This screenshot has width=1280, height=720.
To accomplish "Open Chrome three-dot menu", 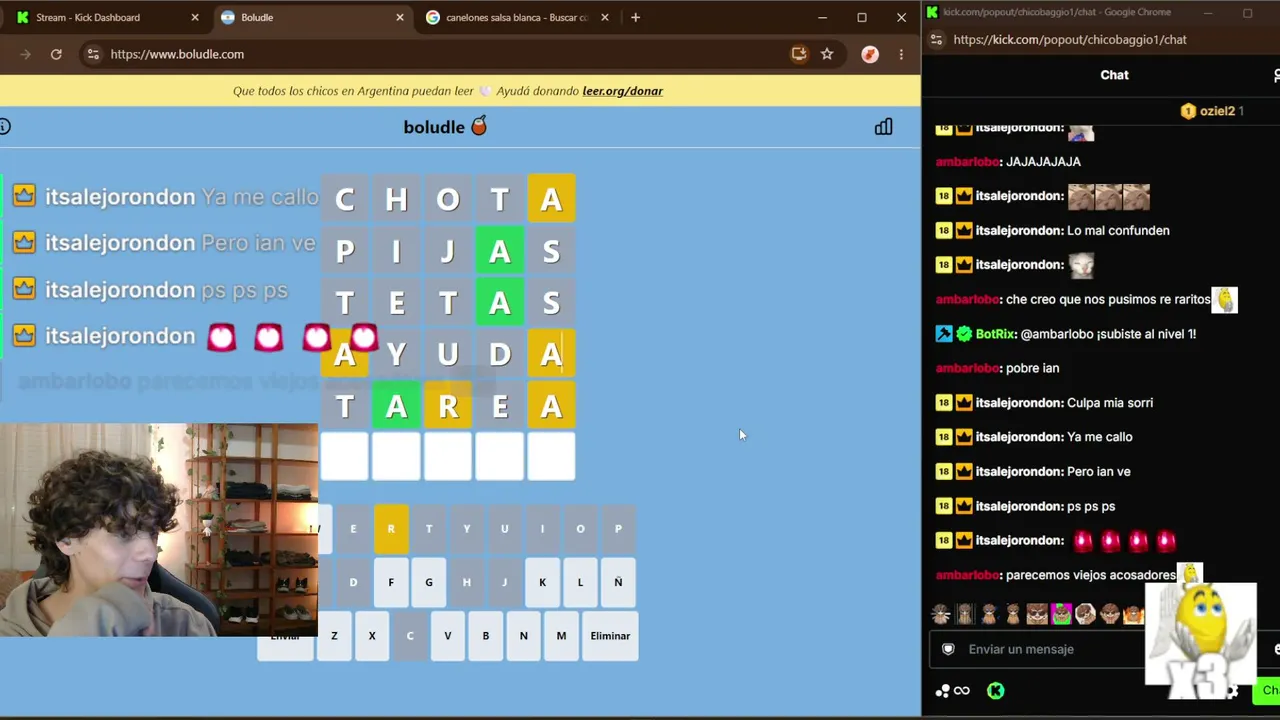I will [x=901, y=54].
